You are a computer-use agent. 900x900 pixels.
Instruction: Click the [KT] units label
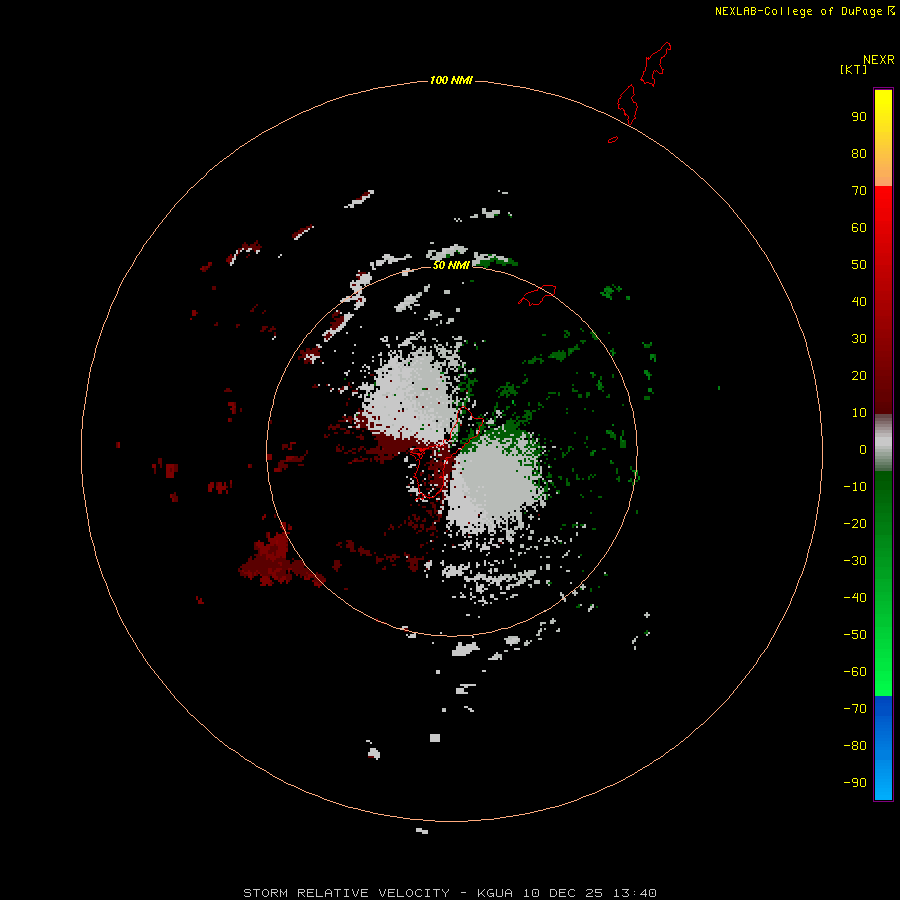click(853, 69)
